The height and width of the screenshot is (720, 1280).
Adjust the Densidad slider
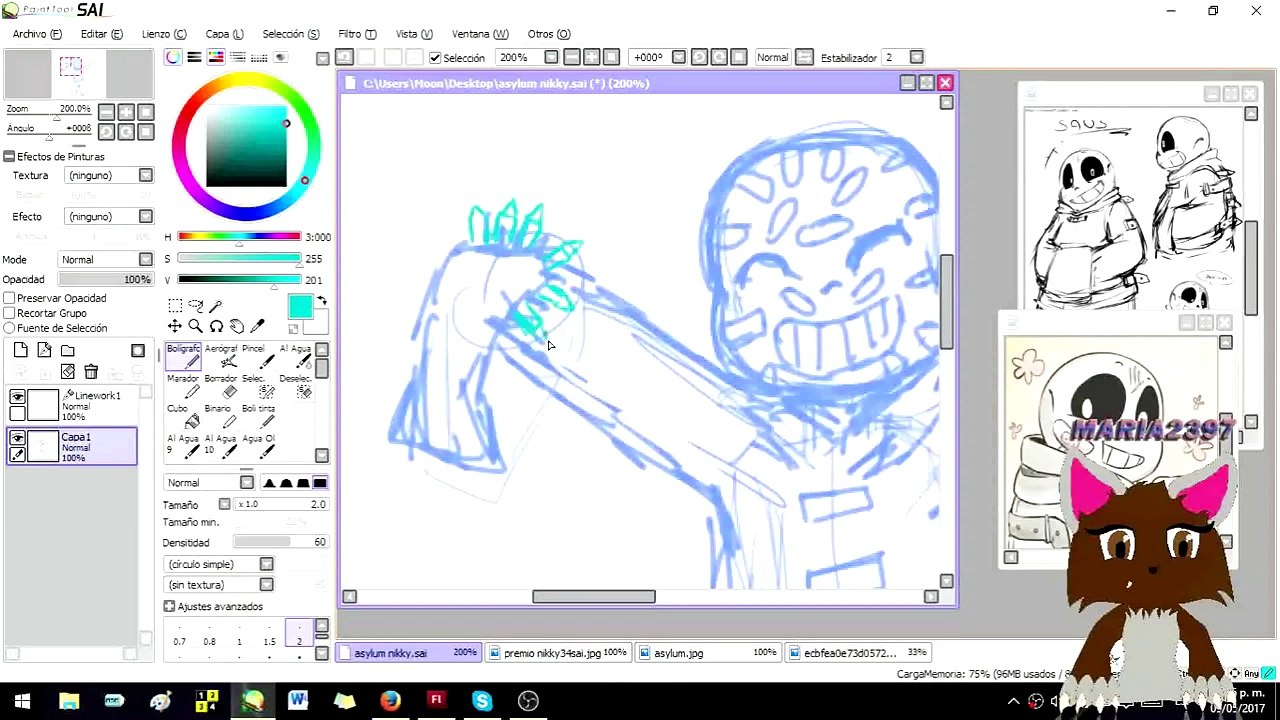281,542
